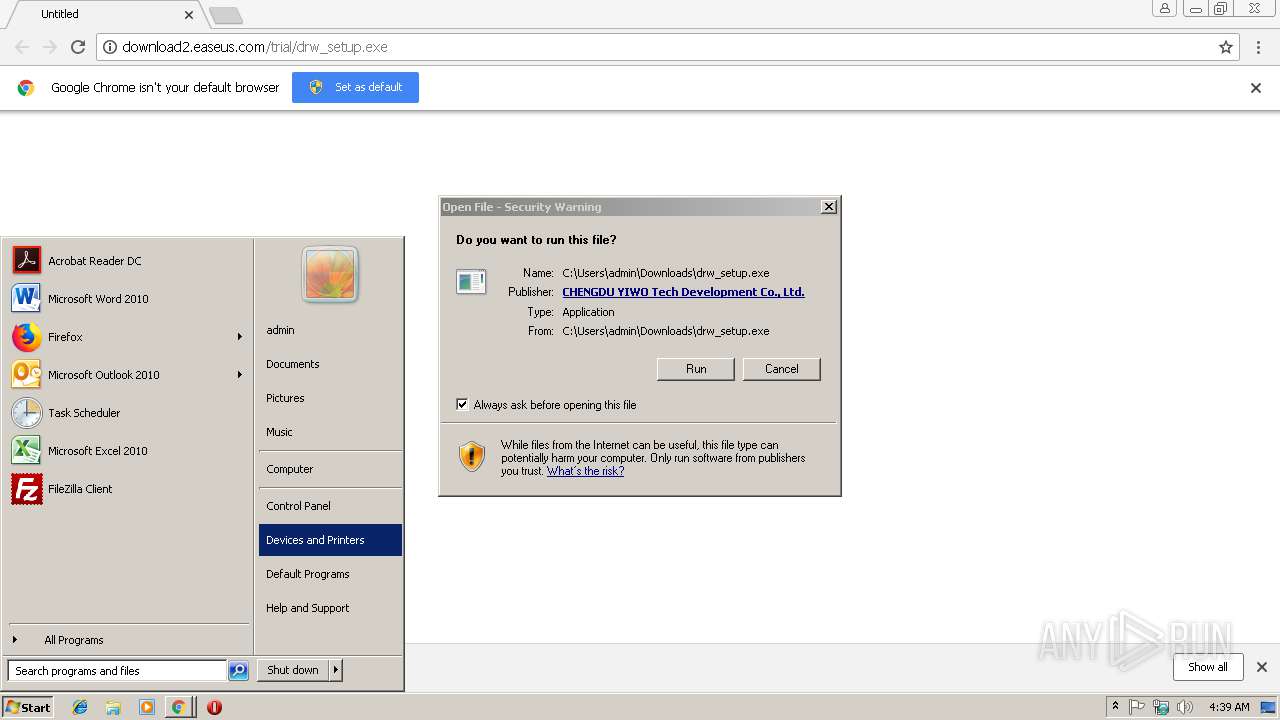
Task: Open Control Panel
Action: point(330,506)
